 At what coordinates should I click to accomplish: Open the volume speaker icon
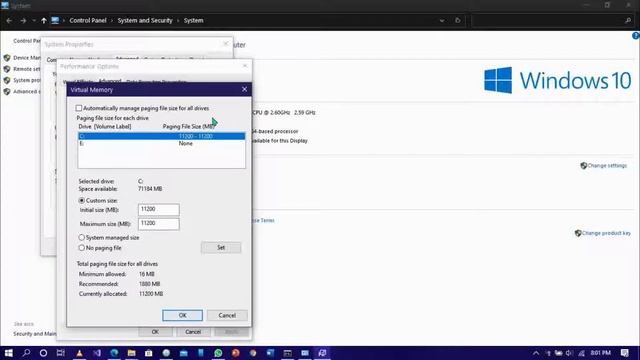[569, 353]
